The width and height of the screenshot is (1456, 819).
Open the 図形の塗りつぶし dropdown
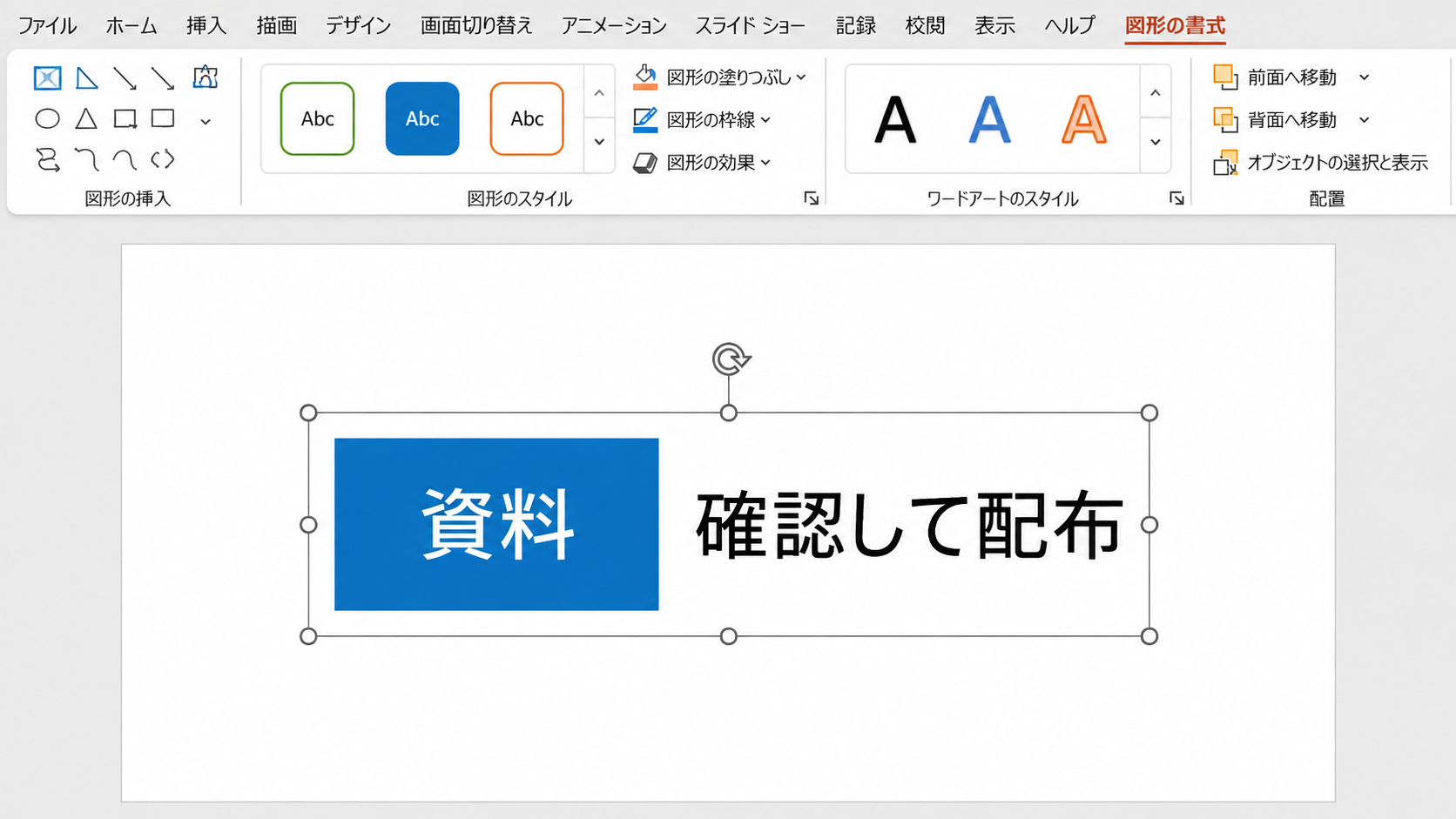click(719, 77)
